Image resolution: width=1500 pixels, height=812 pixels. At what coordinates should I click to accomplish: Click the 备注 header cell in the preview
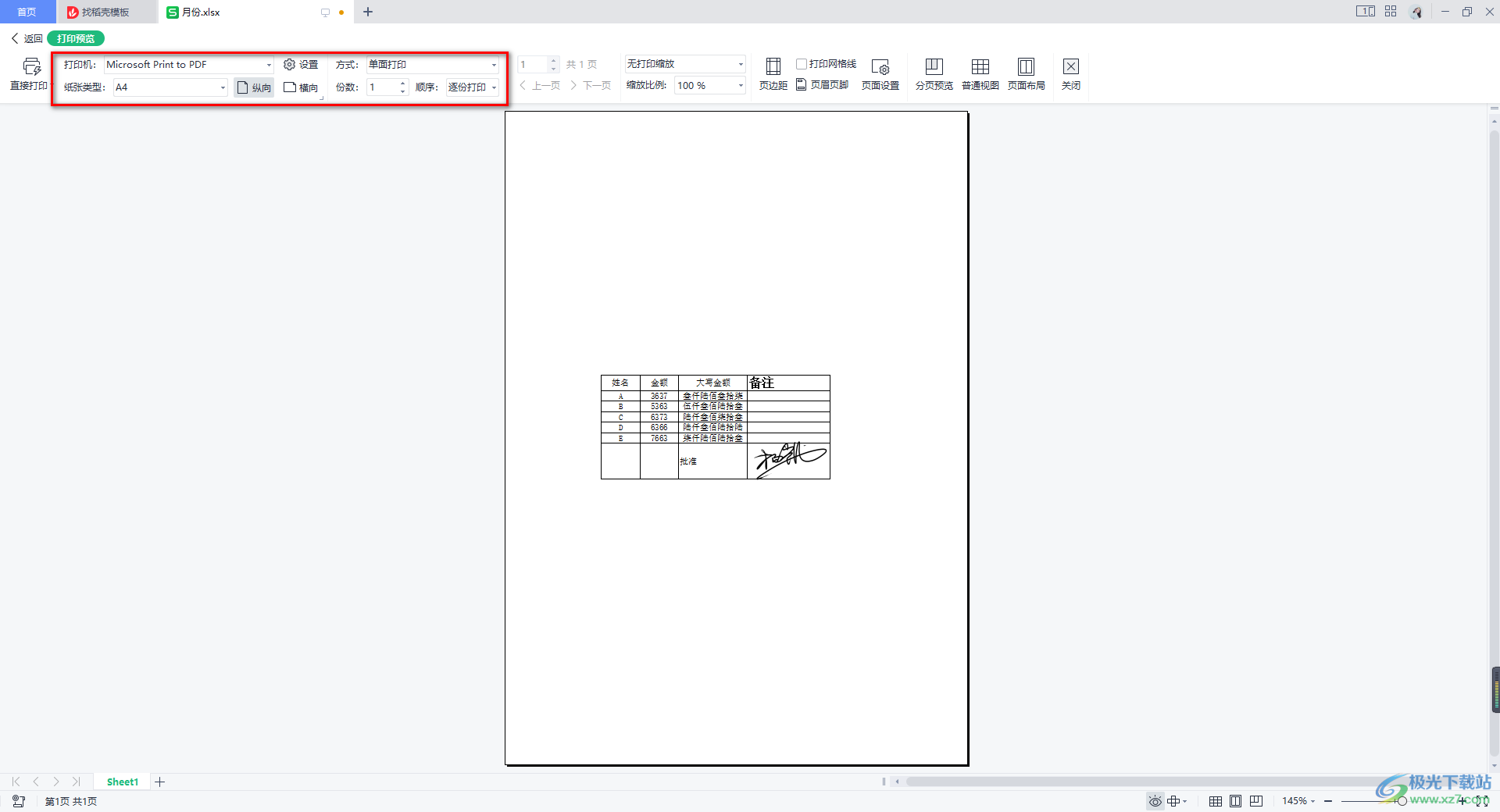point(788,383)
